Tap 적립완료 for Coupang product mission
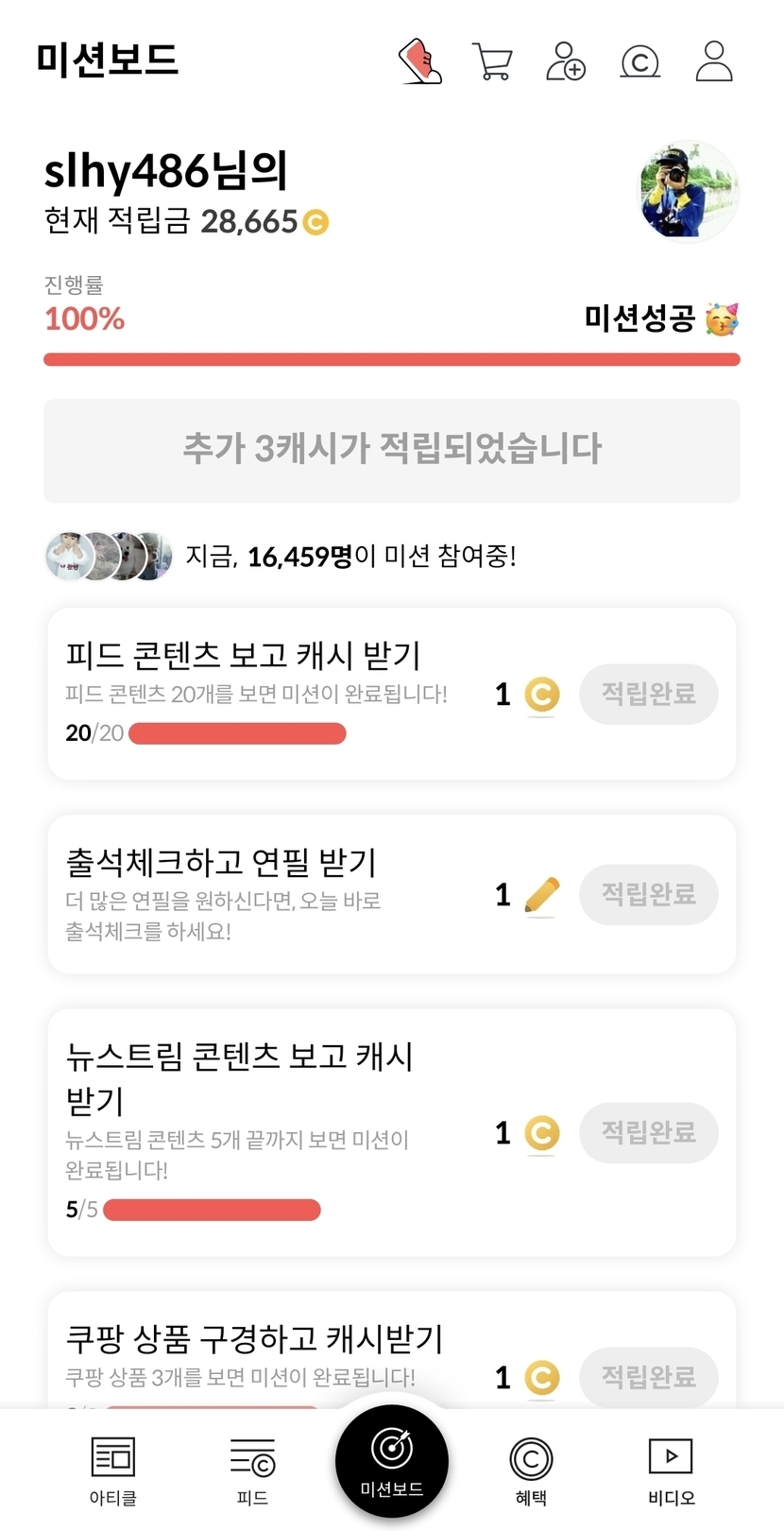The image size is (784, 1531). click(x=649, y=1377)
